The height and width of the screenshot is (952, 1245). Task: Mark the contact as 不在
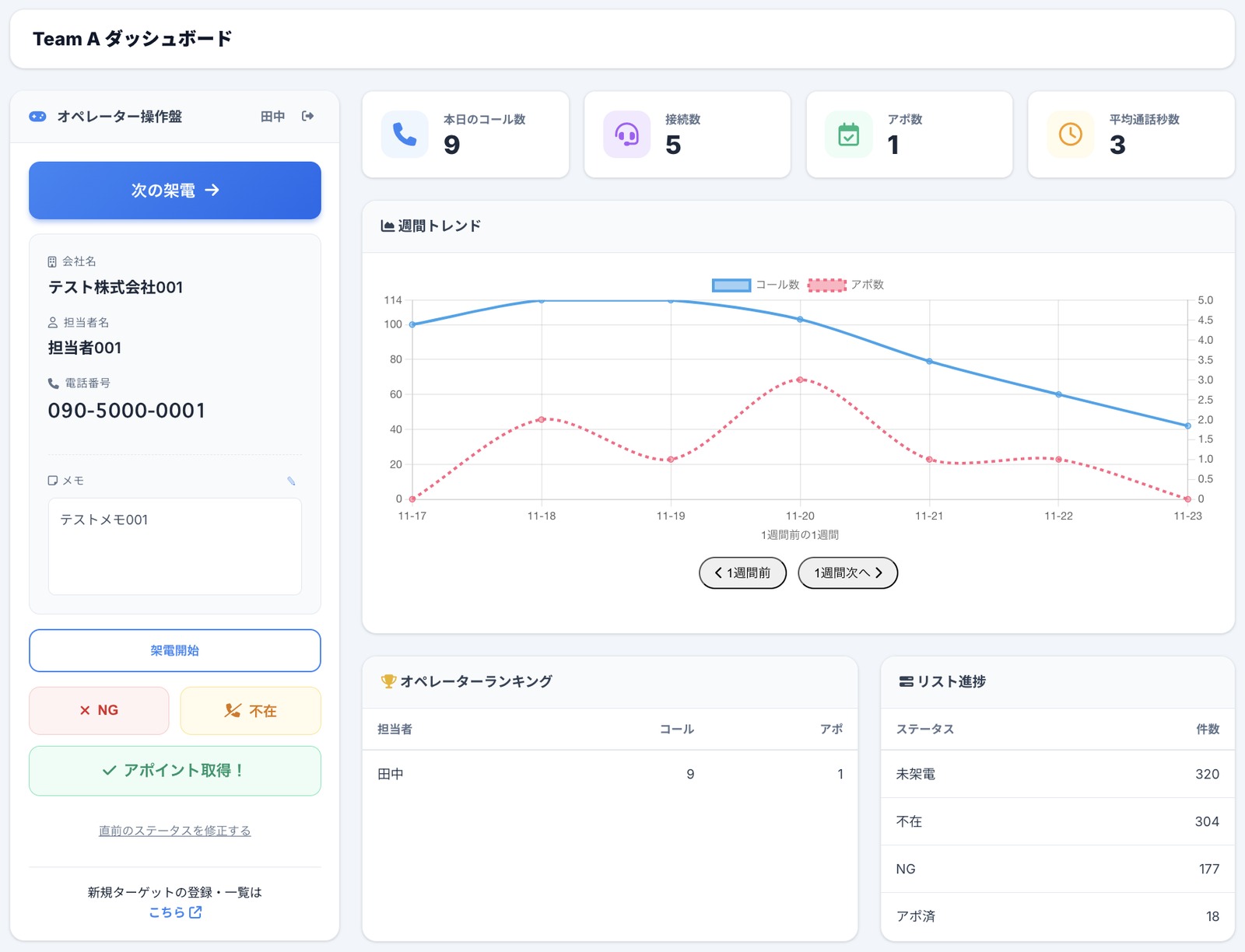[x=251, y=710]
